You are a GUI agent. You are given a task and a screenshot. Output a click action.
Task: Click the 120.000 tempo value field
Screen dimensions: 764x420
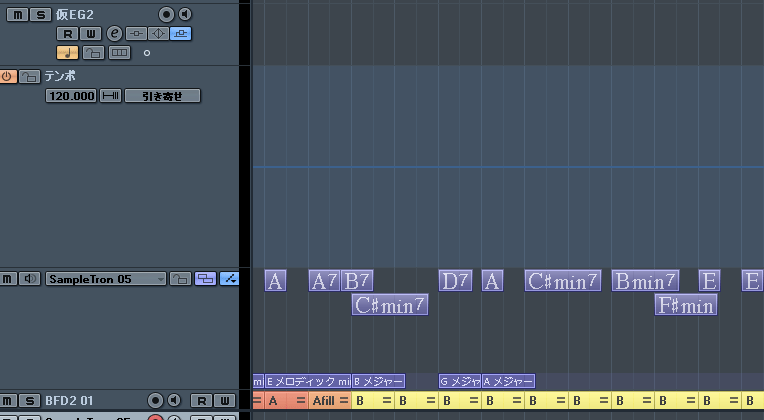[x=72, y=95]
